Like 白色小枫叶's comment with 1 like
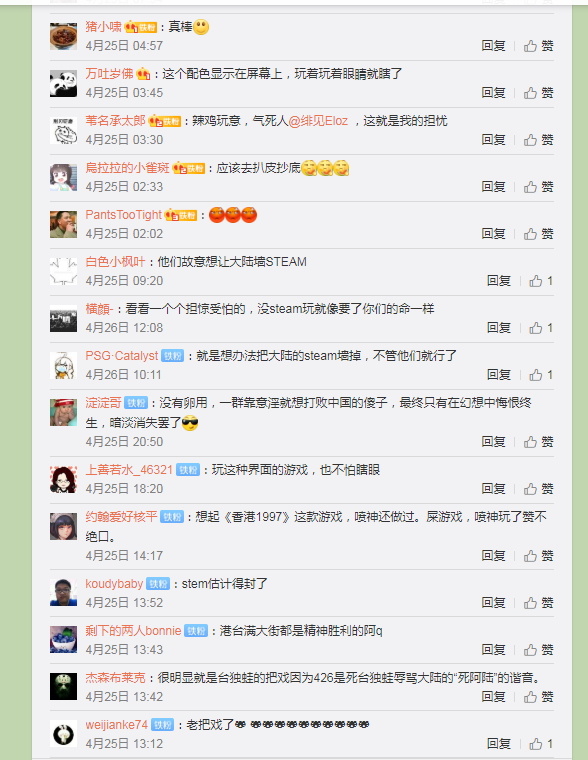The image size is (588, 760). click(541, 281)
